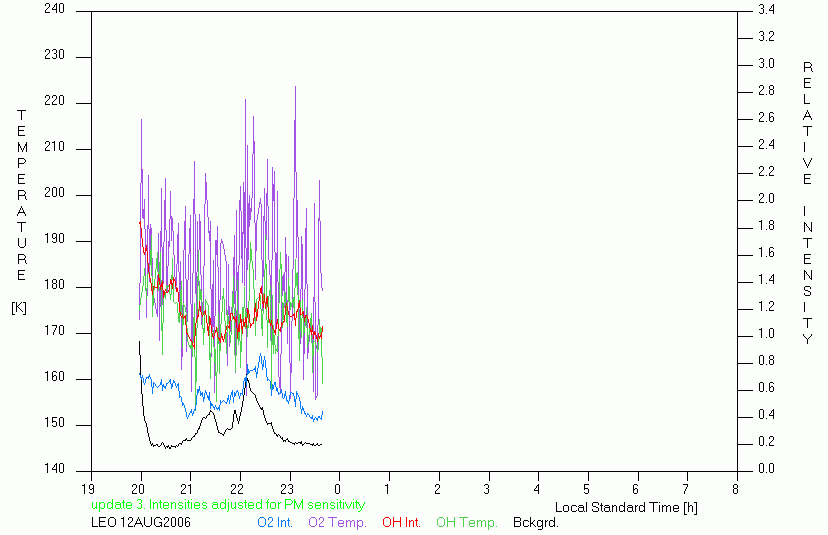Screen dimensions: 828x535
Task: Click the 1.4 relative intensity value
Action: 766,280
